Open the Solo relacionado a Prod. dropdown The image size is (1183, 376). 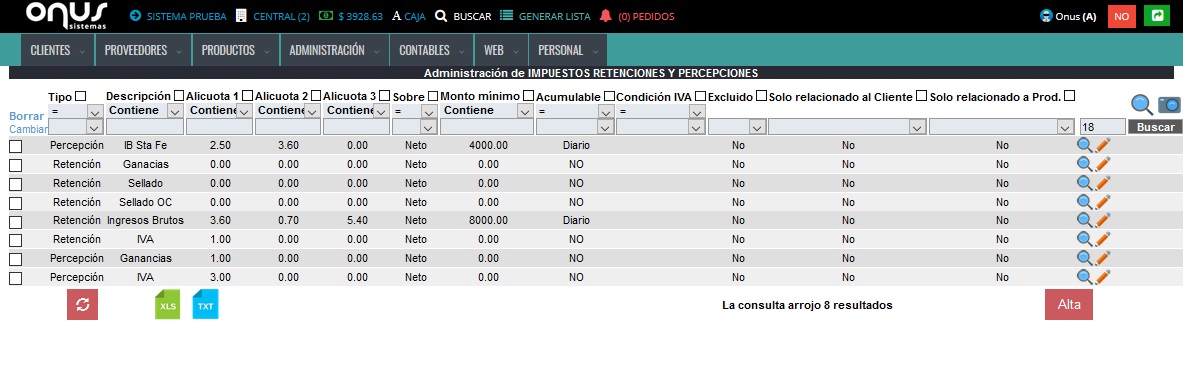[x=1002, y=127]
